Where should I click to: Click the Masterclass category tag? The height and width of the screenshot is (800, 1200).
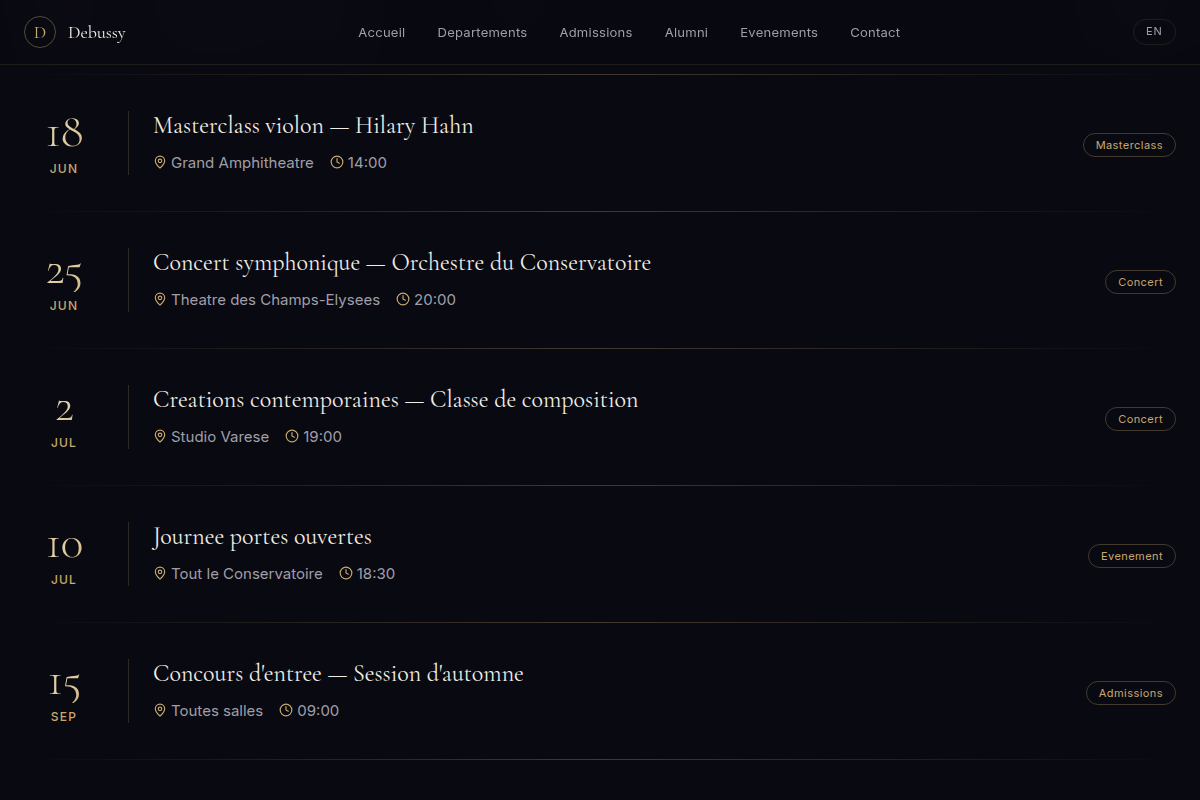pyautogui.click(x=1129, y=145)
